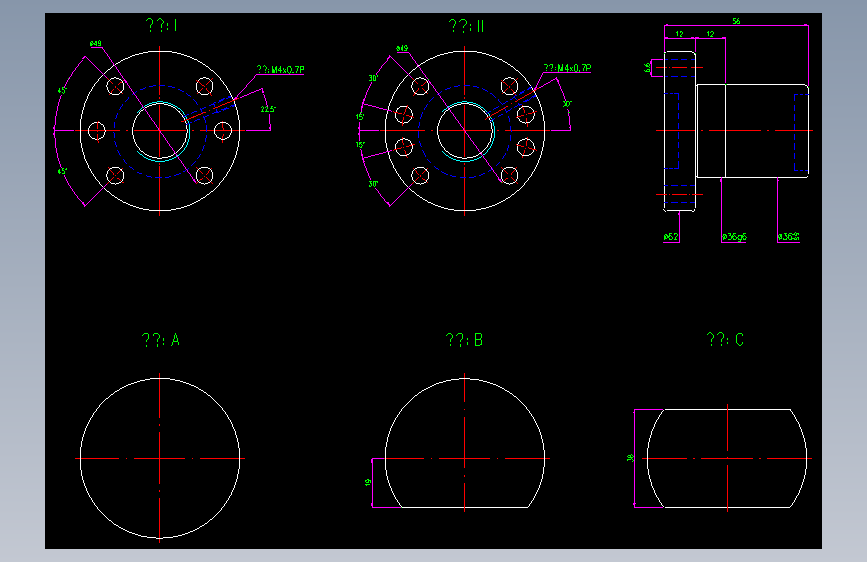Click the '??: C' view title
The image size is (867, 562).
coord(725,339)
